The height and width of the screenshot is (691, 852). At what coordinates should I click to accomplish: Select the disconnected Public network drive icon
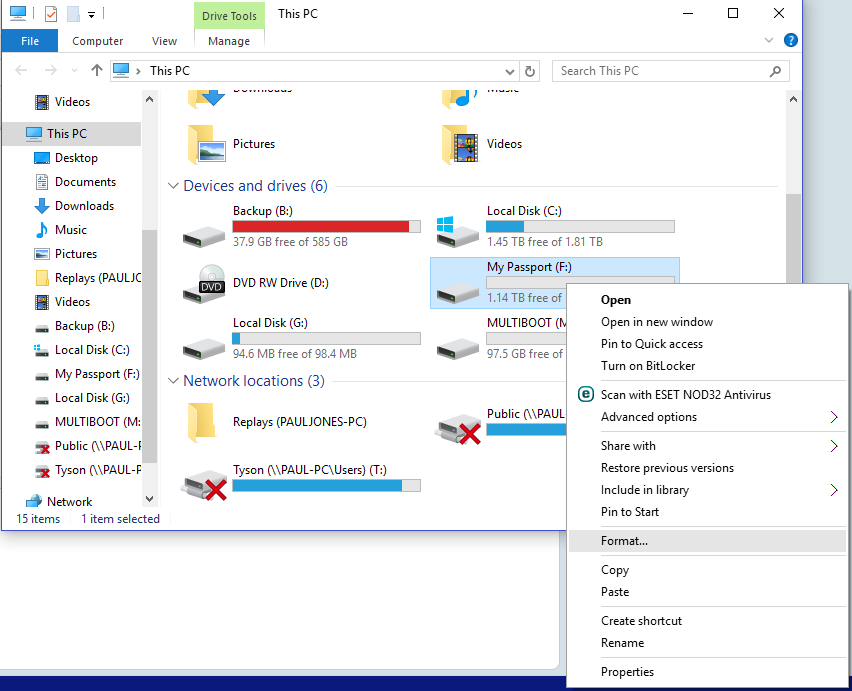point(458,429)
